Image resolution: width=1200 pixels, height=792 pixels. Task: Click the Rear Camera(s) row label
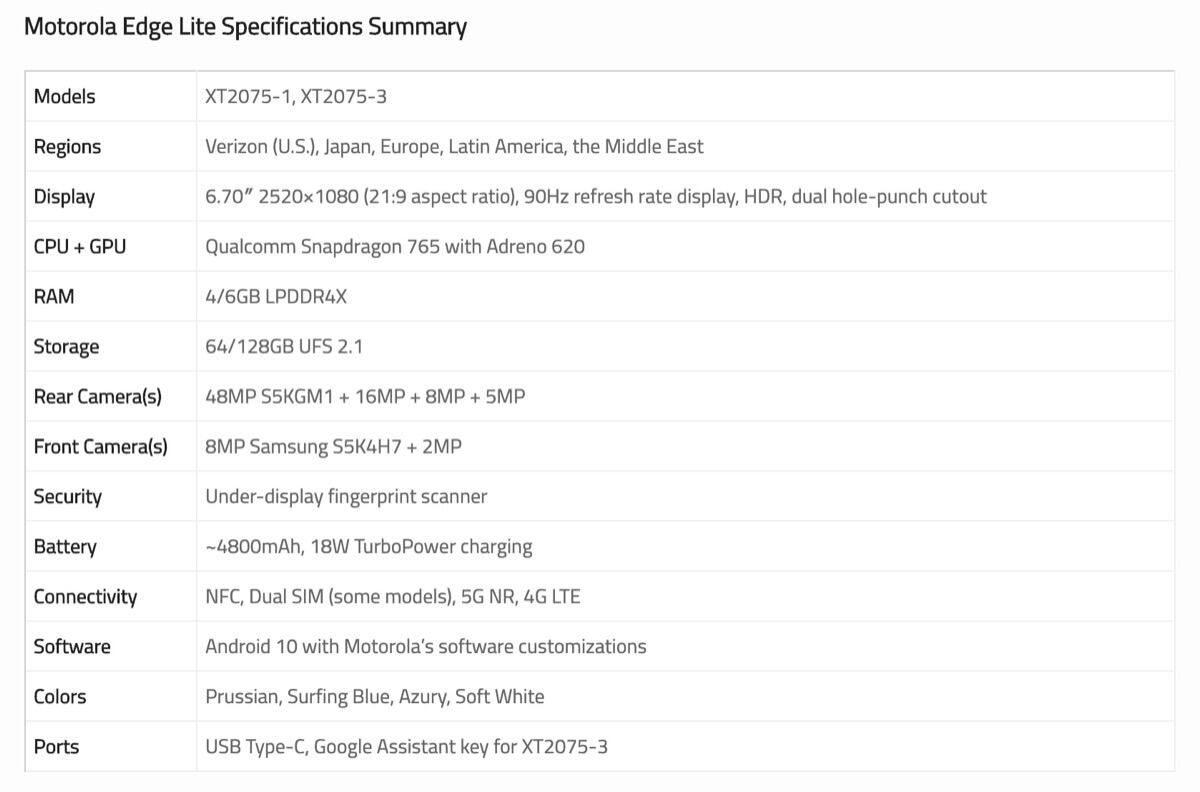(x=98, y=396)
